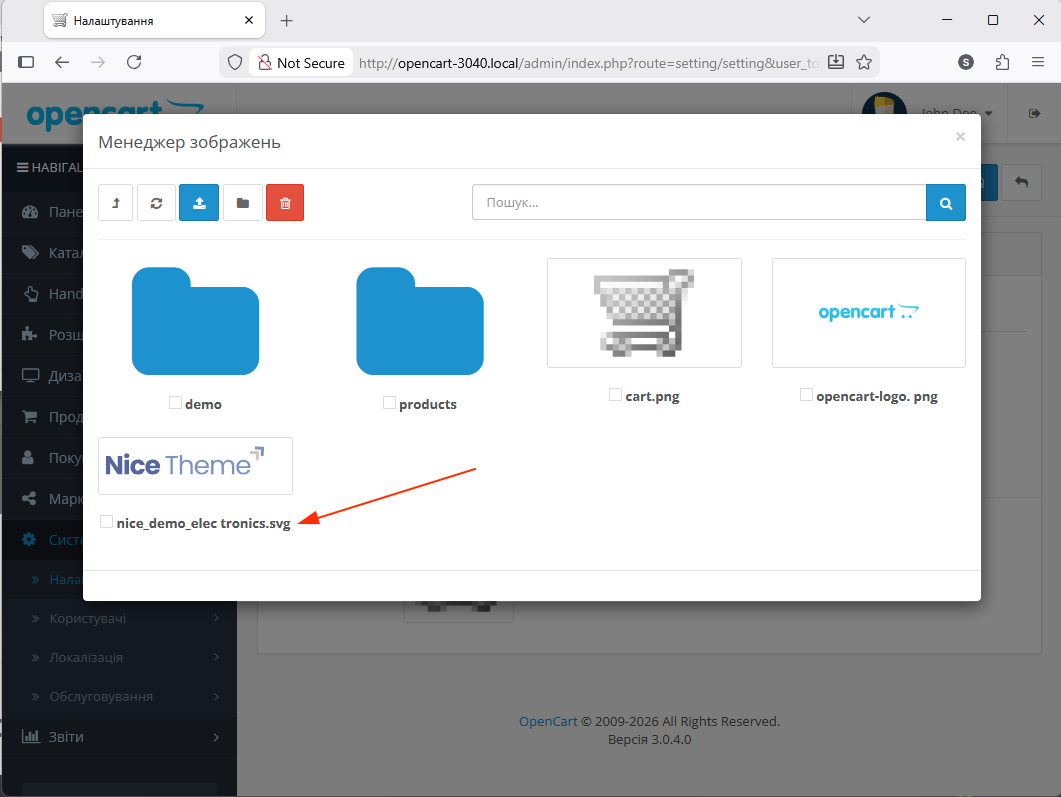Viewport: 1061px width, 797px height.
Task: Tick the products folder checkbox
Action: [389, 403]
